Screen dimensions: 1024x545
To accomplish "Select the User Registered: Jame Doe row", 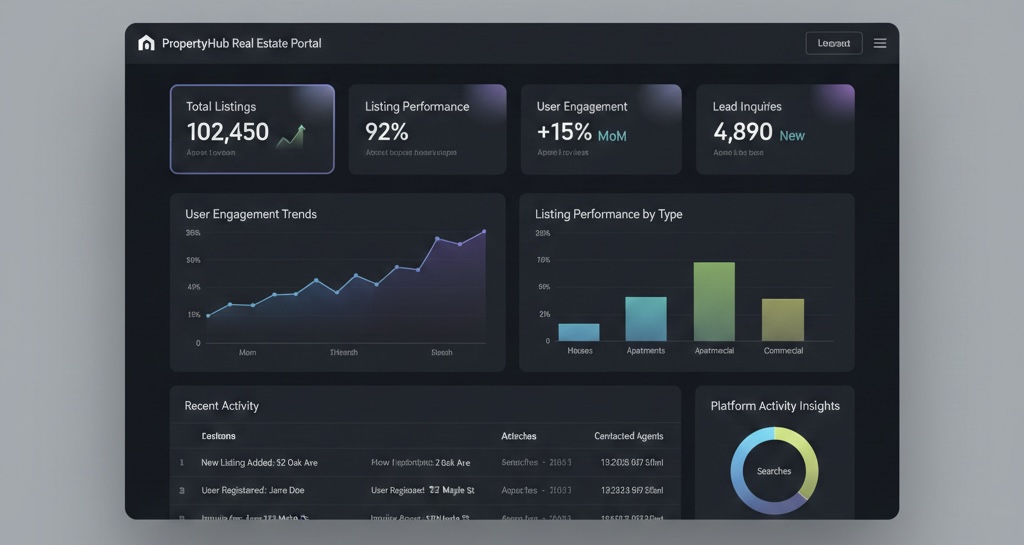I will (x=425, y=490).
